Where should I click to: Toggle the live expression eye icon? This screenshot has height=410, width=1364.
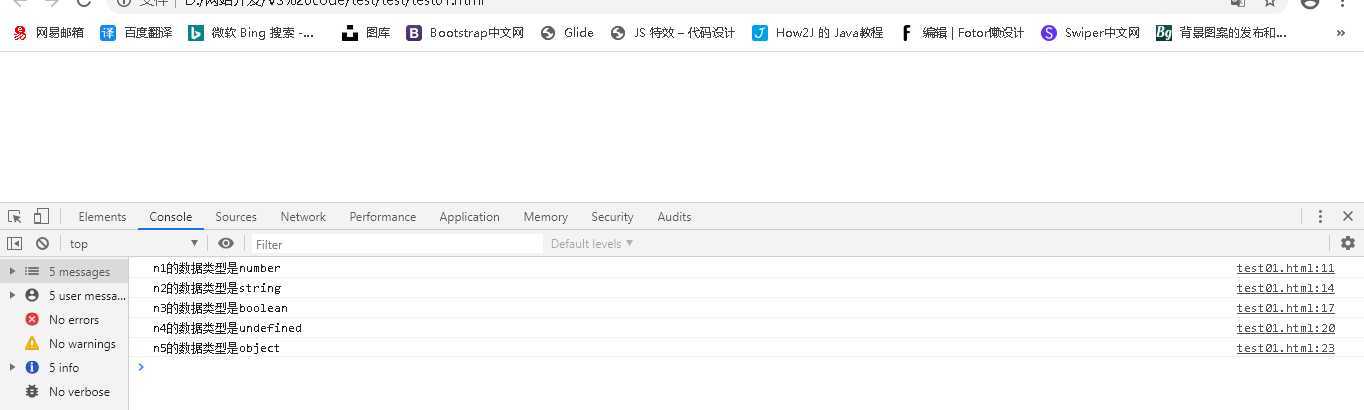pos(226,243)
